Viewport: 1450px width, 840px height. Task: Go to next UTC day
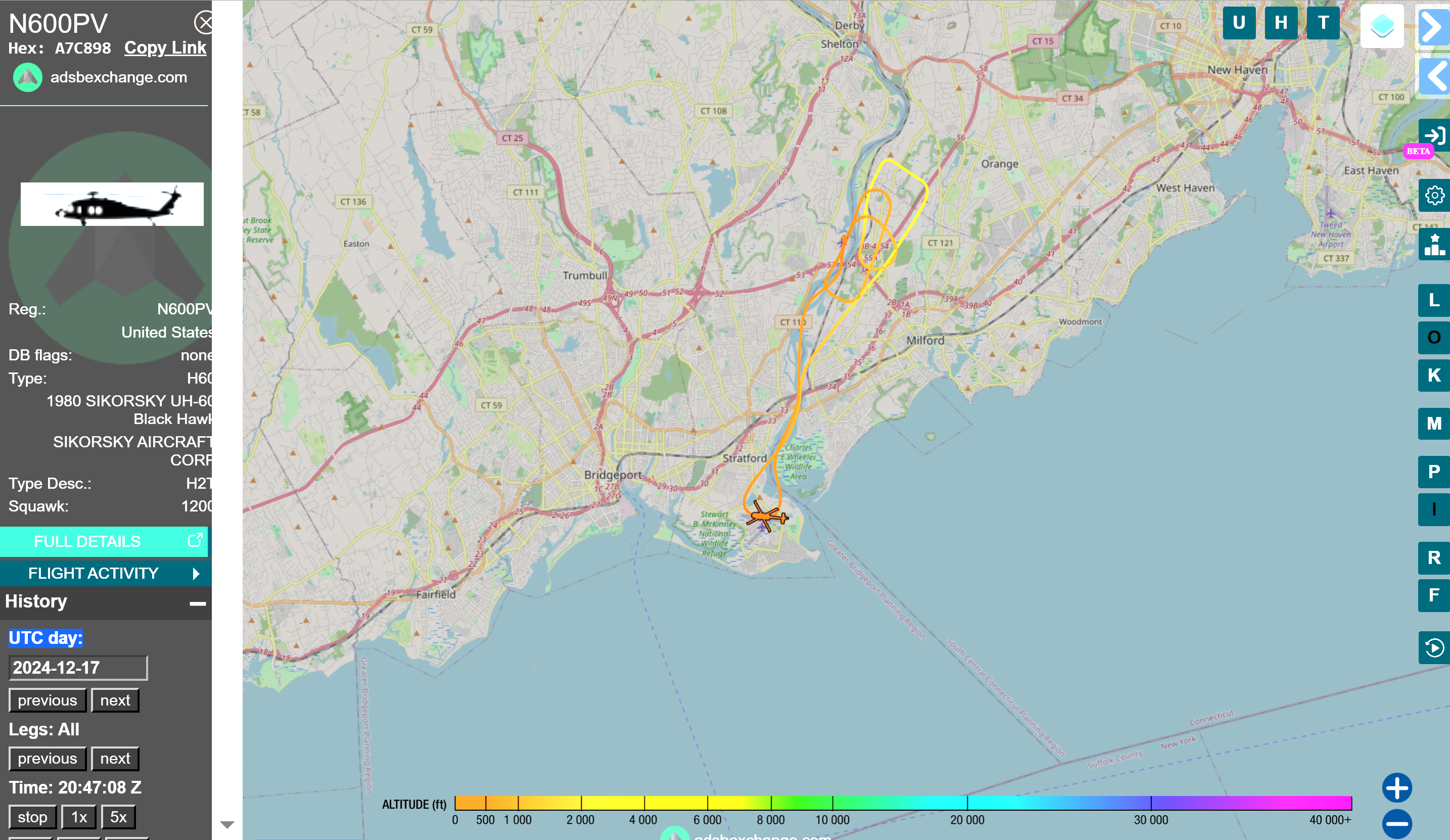(x=115, y=700)
